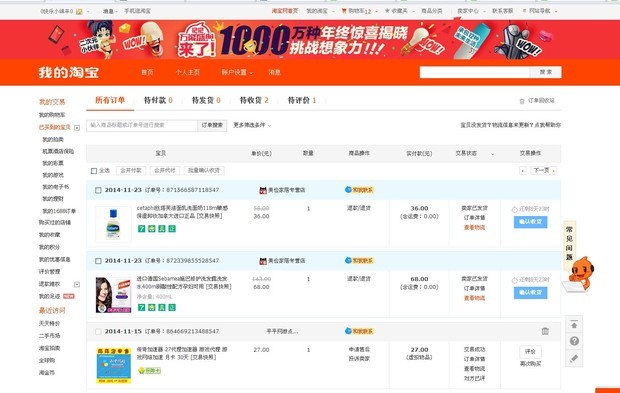Click 申请售后 for the accelerator order
This screenshot has width=620, height=393.
click(359, 350)
